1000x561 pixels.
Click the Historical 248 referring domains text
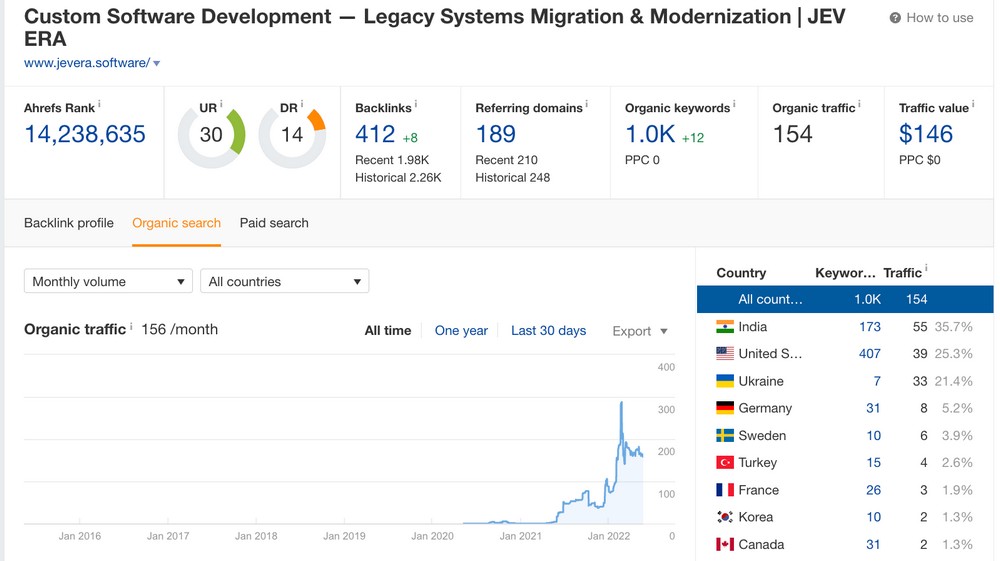click(513, 178)
